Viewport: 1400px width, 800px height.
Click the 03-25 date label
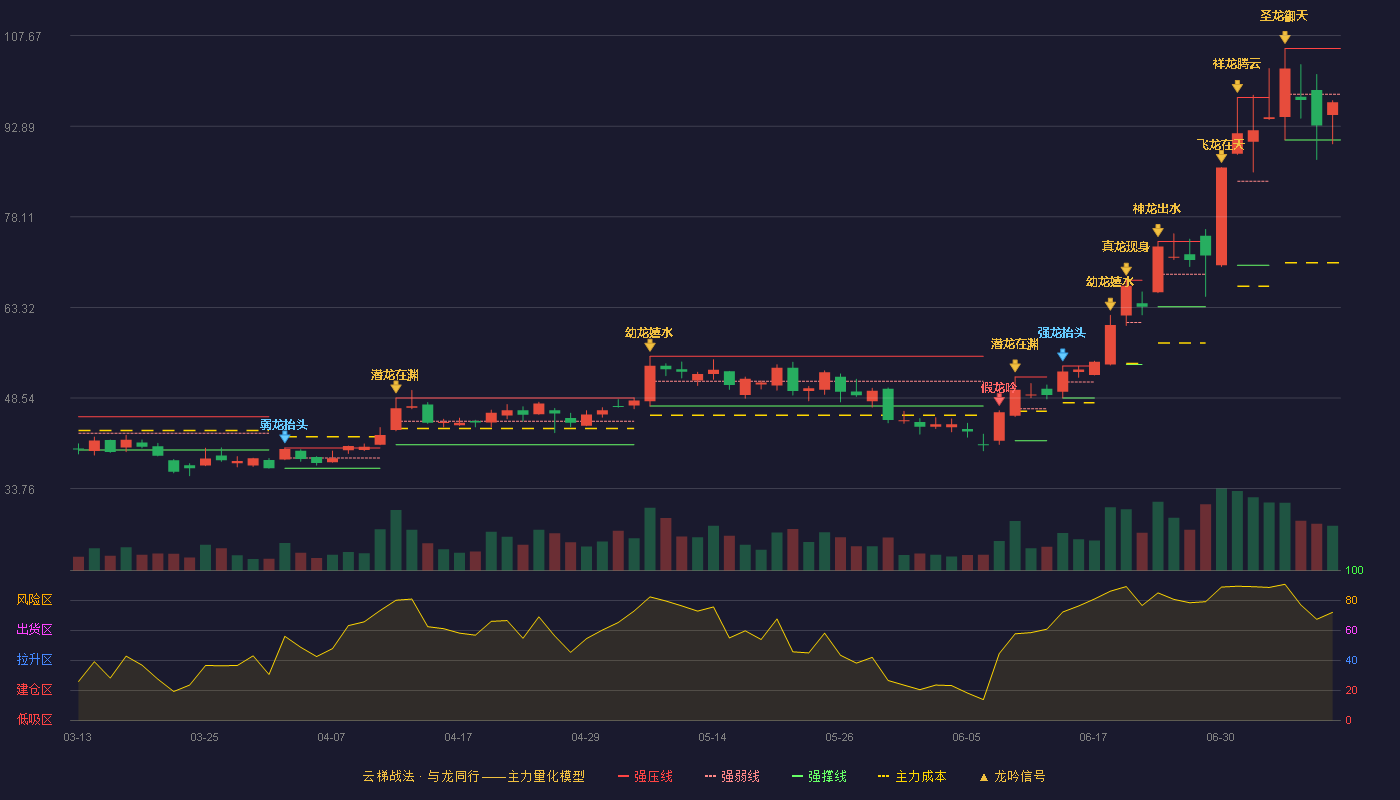click(205, 737)
